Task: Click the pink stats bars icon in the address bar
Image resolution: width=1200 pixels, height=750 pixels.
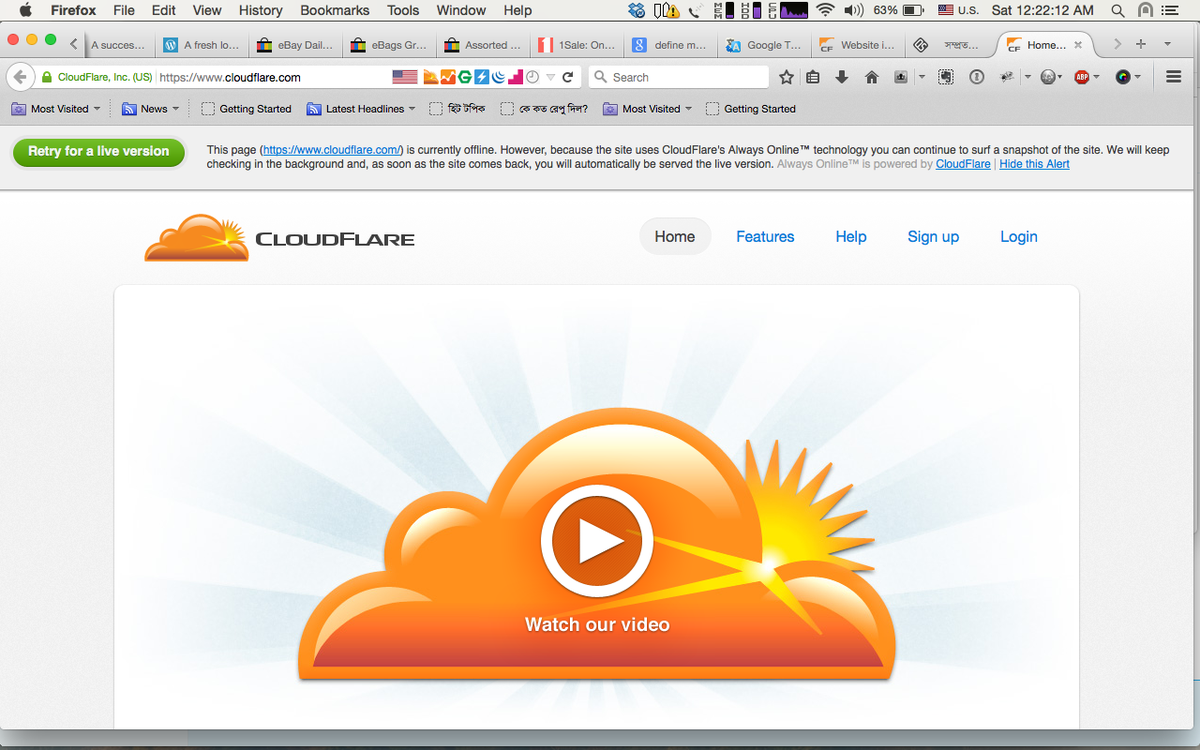Action: click(515, 77)
